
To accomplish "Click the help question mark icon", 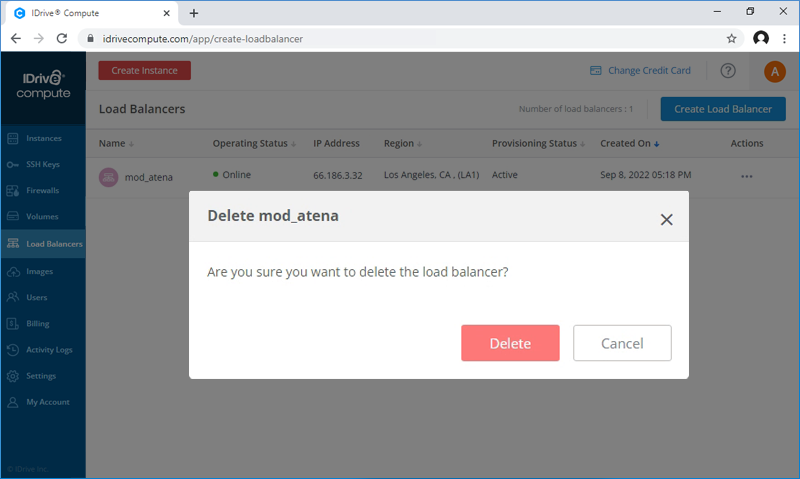I will [728, 71].
